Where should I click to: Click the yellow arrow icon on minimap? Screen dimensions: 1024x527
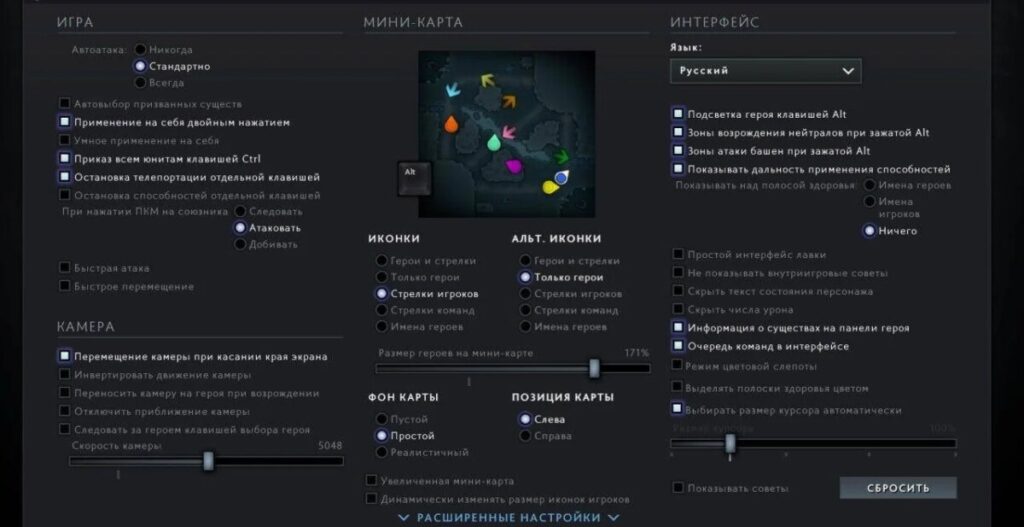click(x=487, y=80)
